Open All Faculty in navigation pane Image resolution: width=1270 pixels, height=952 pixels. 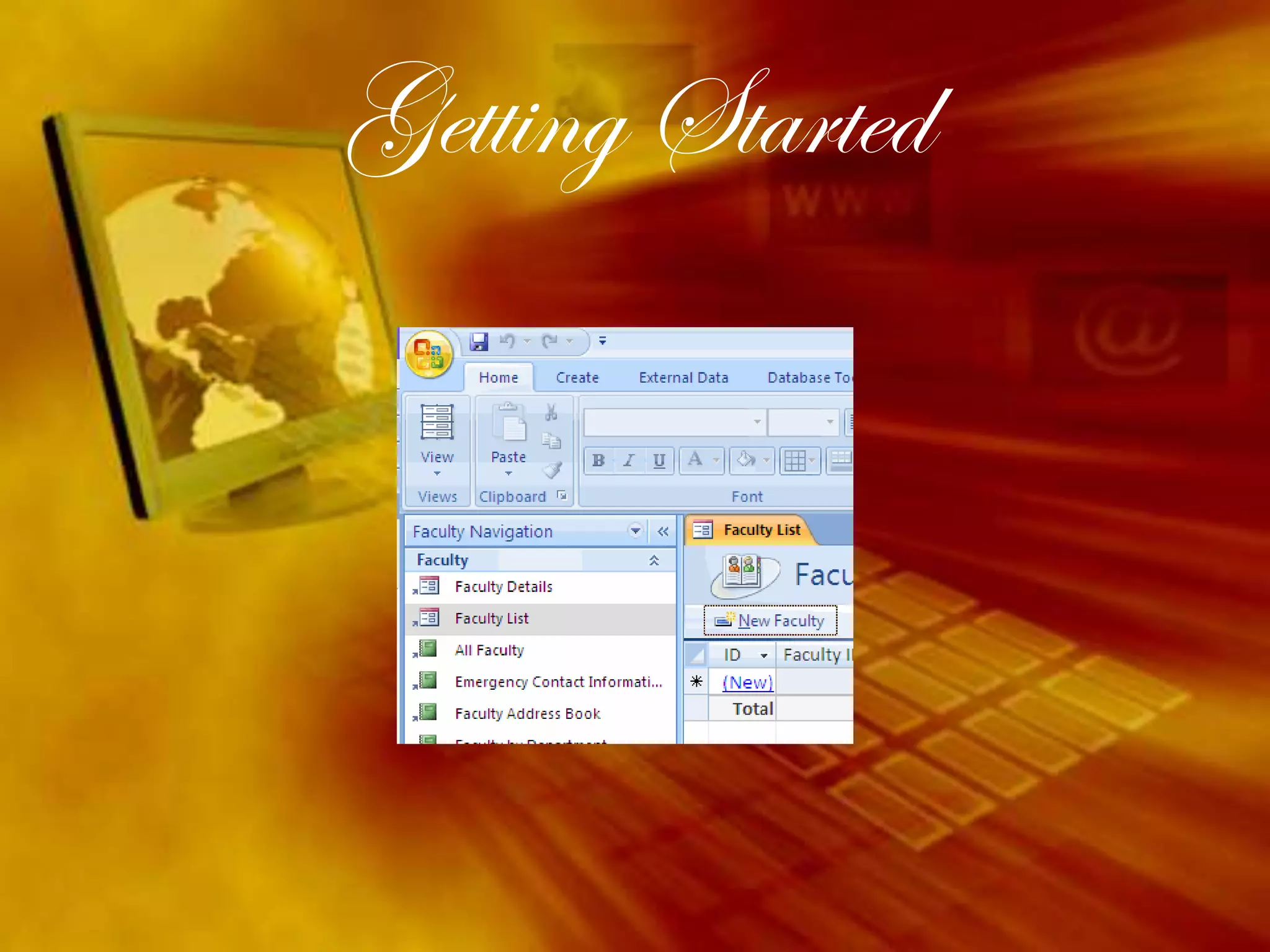[x=489, y=650]
